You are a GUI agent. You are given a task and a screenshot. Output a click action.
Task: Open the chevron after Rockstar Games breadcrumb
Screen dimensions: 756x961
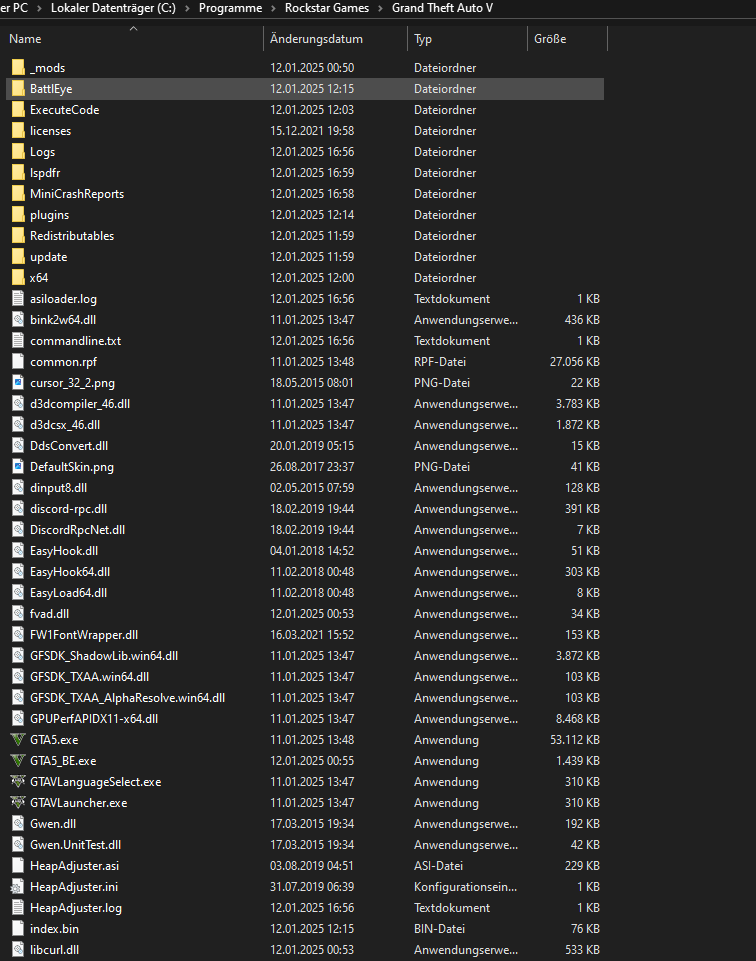380,9
